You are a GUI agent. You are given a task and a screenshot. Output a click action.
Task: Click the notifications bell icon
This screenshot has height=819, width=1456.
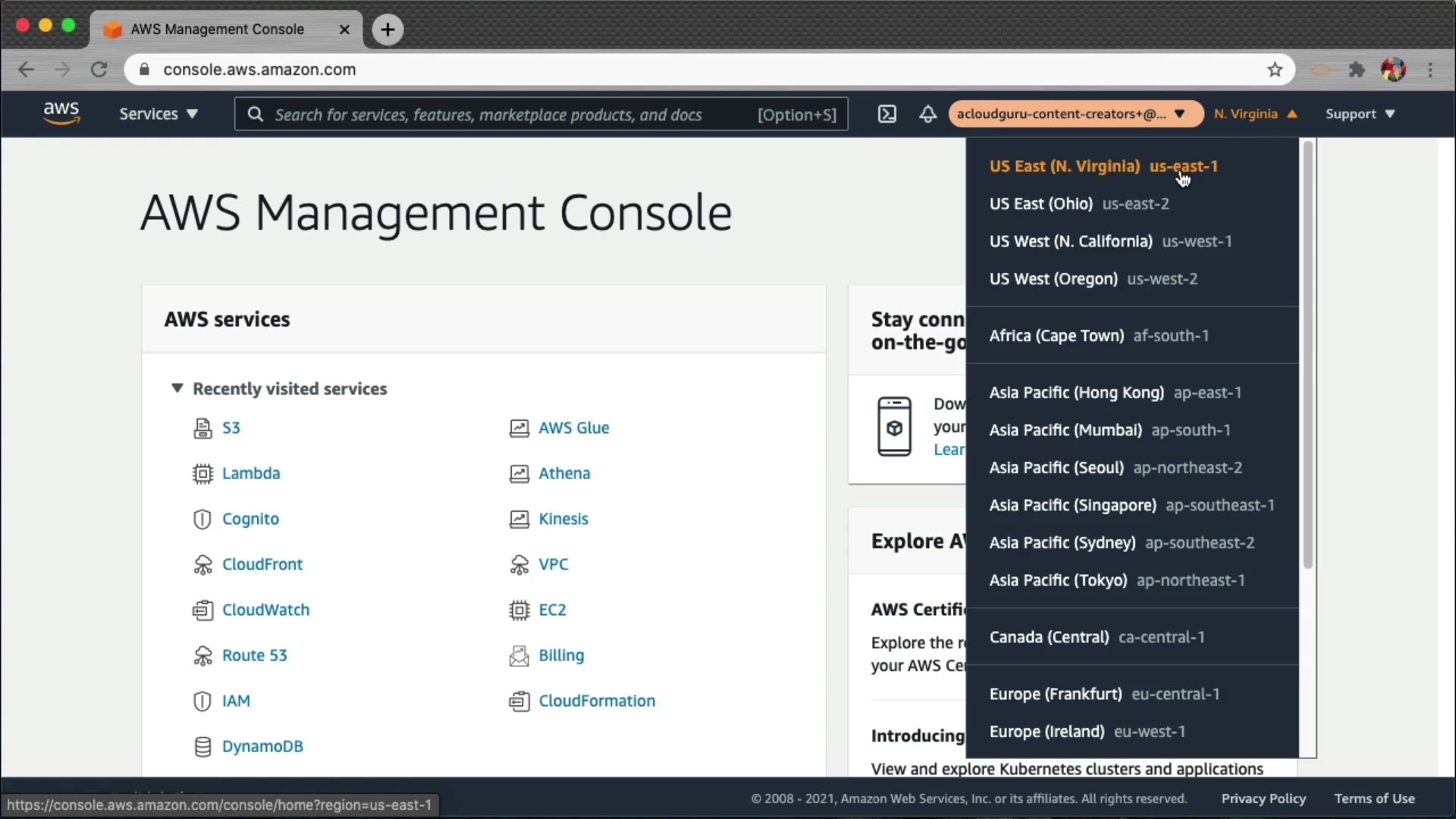tap(927, 114)
